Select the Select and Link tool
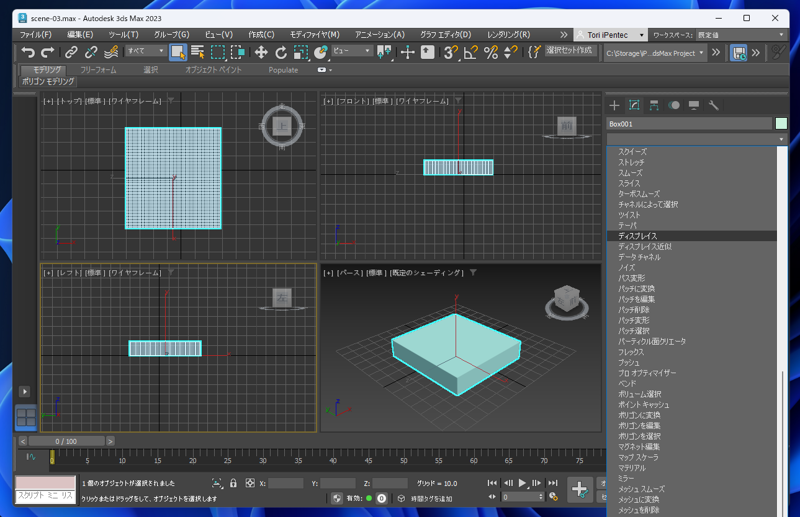 (x=71, y=52)
